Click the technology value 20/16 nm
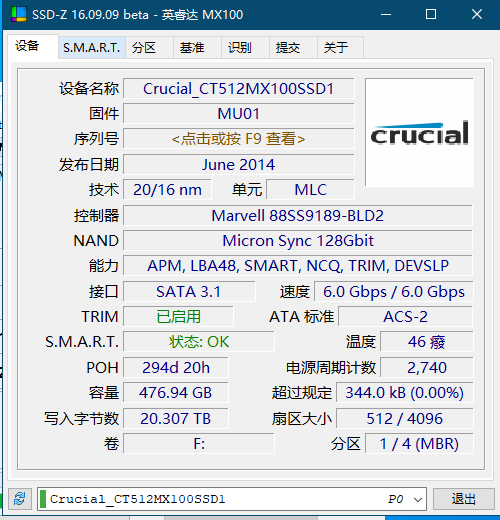The height and width of the screenshot is (520, 500). tap(167, 190)
